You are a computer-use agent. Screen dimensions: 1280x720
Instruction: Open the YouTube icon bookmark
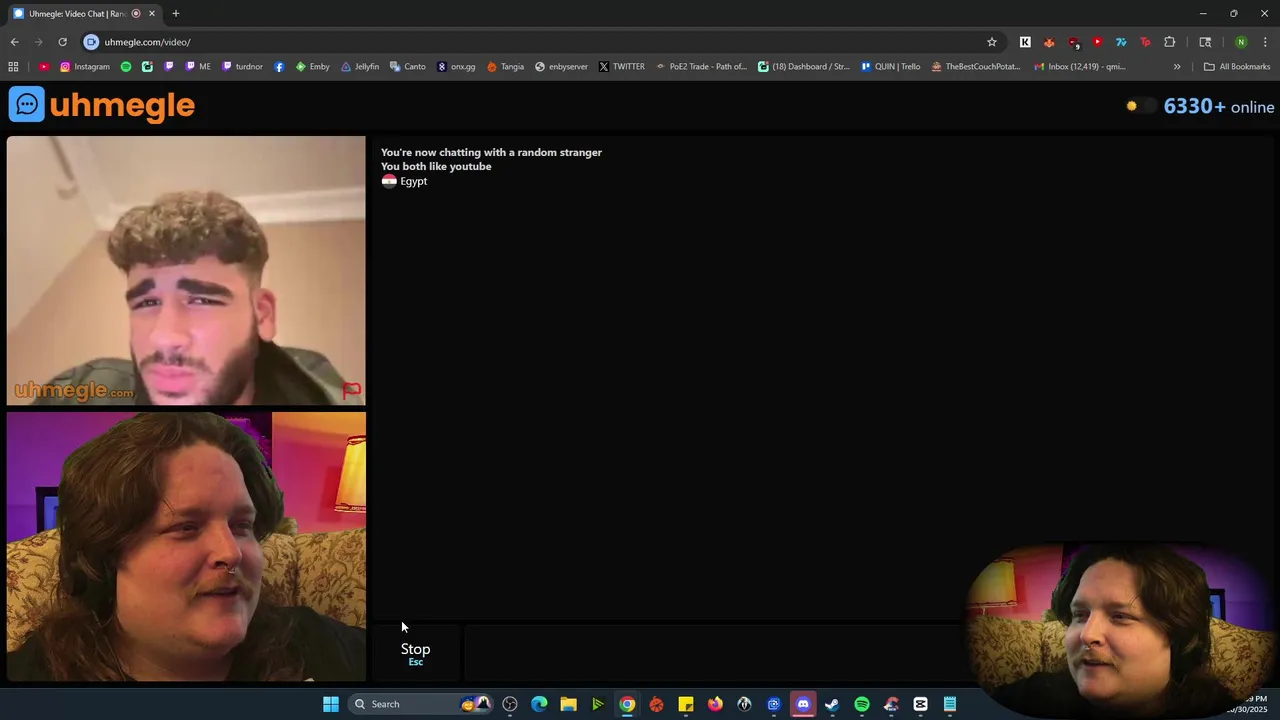point(44,67)
